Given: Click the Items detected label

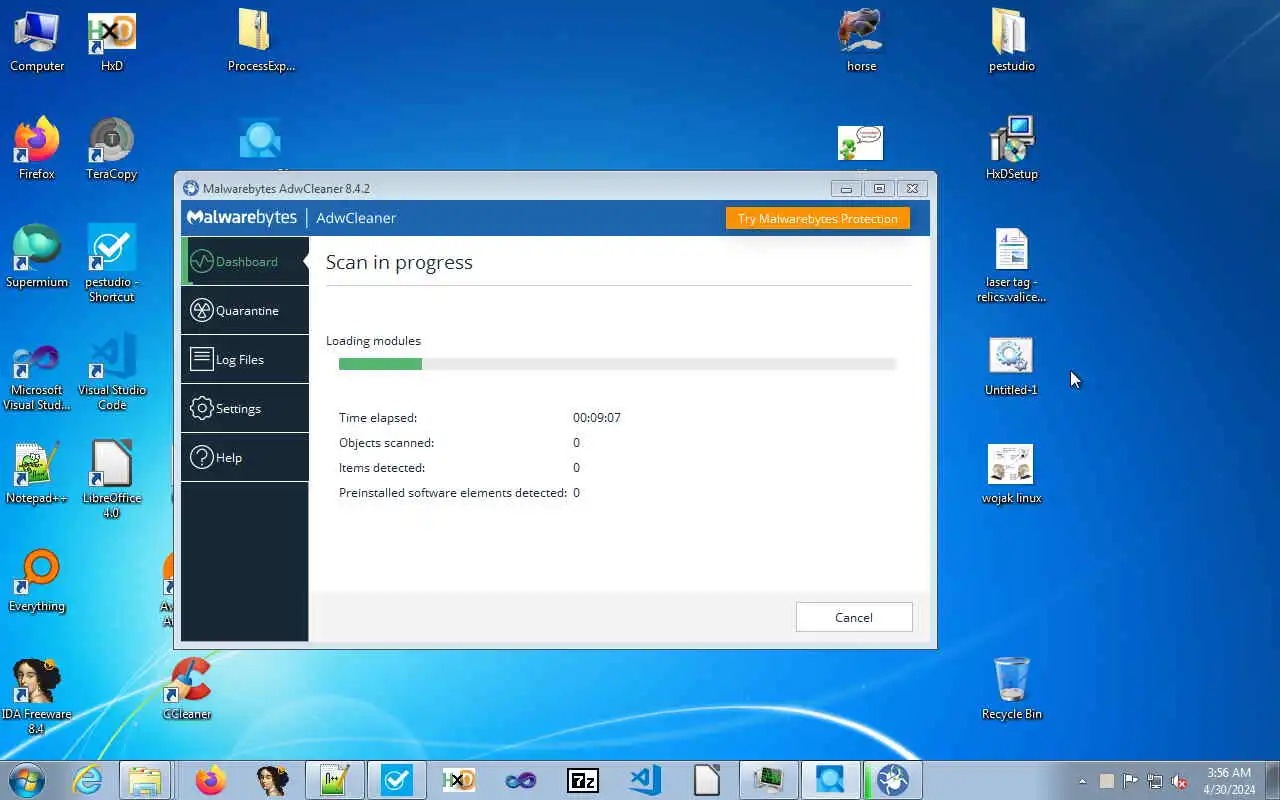Looking at the screenshot, I should click(382, 468).
